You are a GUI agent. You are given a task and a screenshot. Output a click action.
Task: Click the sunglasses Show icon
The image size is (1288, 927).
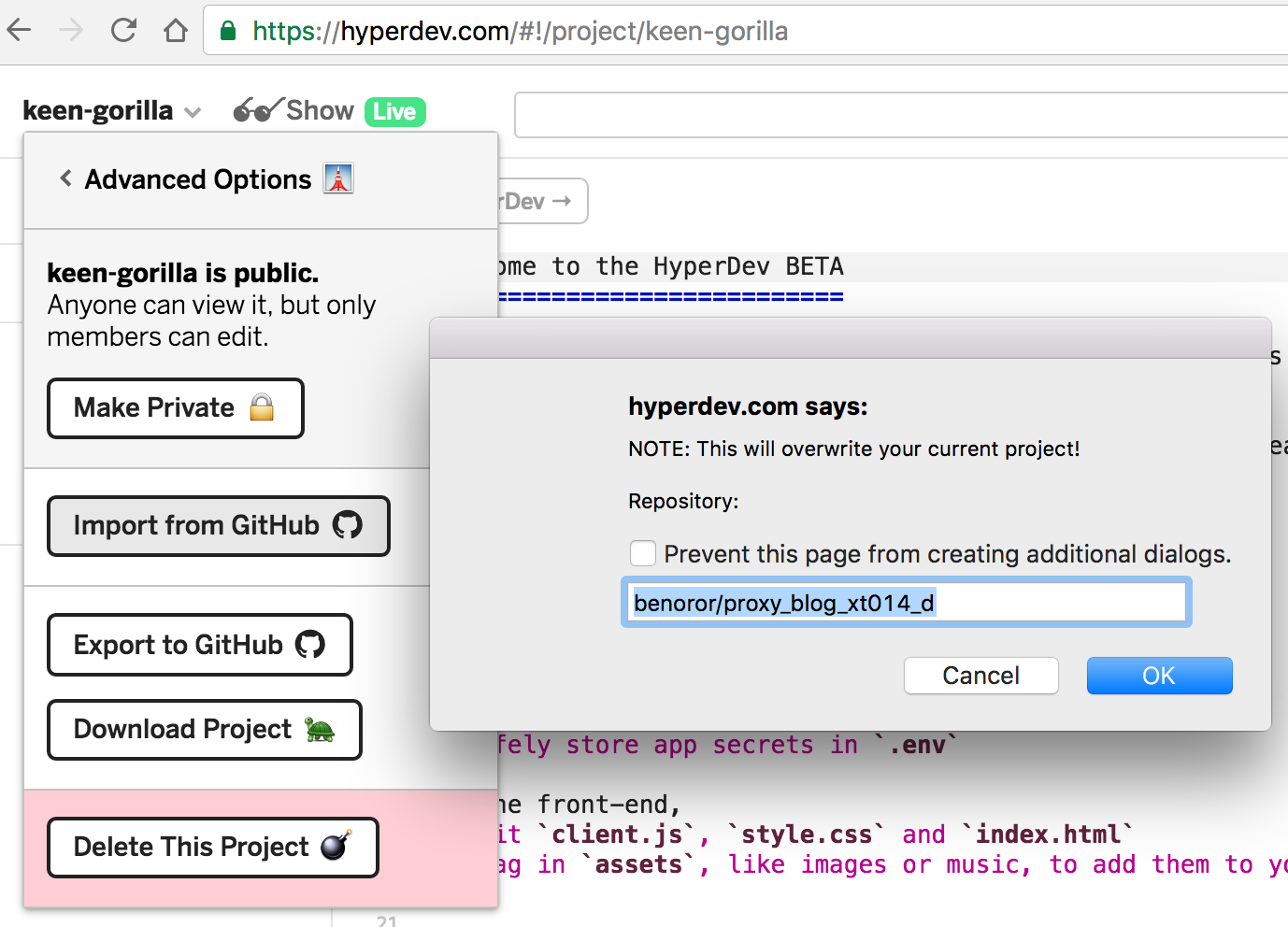point(256,110)
